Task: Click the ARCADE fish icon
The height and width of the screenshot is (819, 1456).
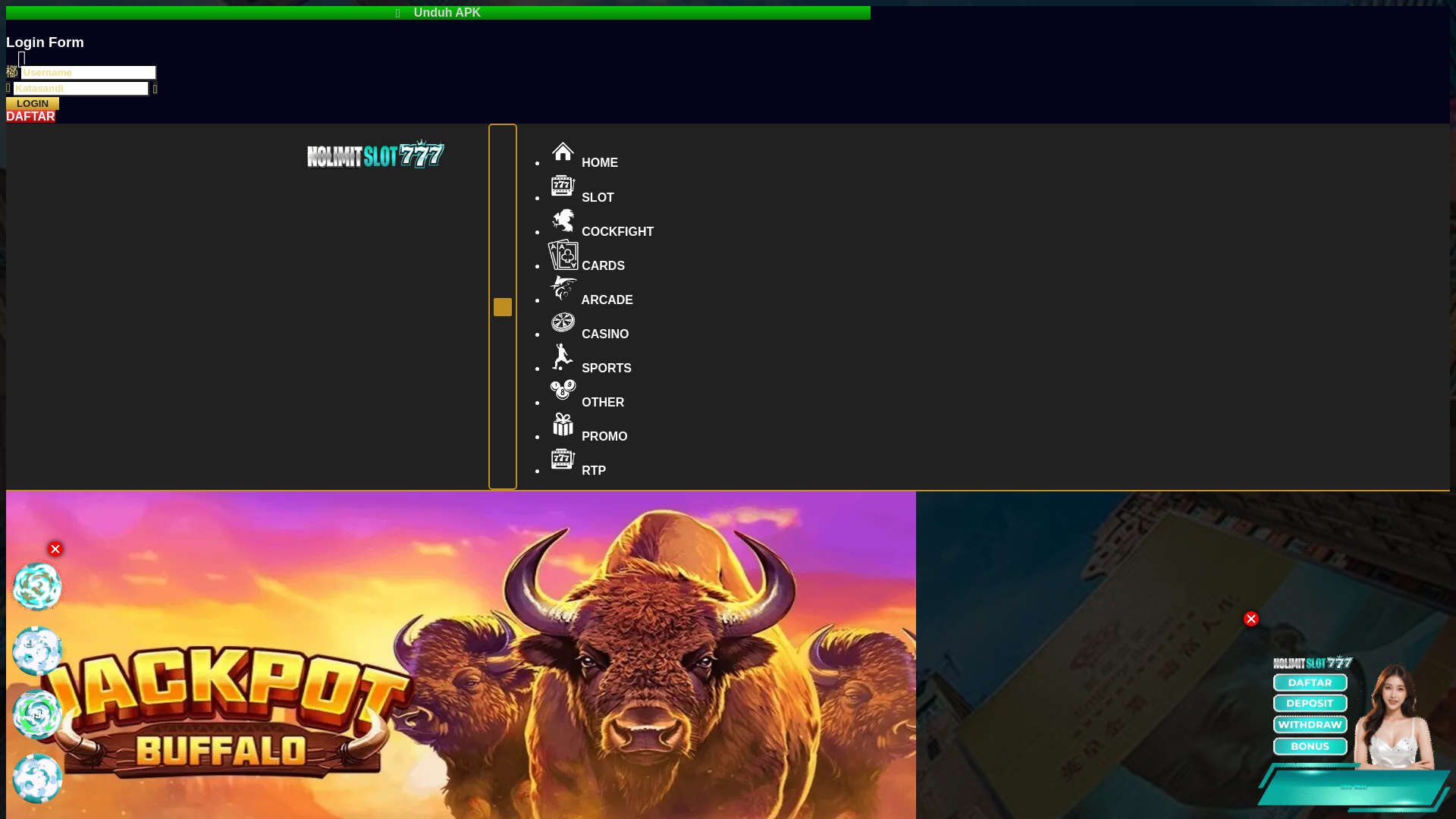Action: coord(563,288)
